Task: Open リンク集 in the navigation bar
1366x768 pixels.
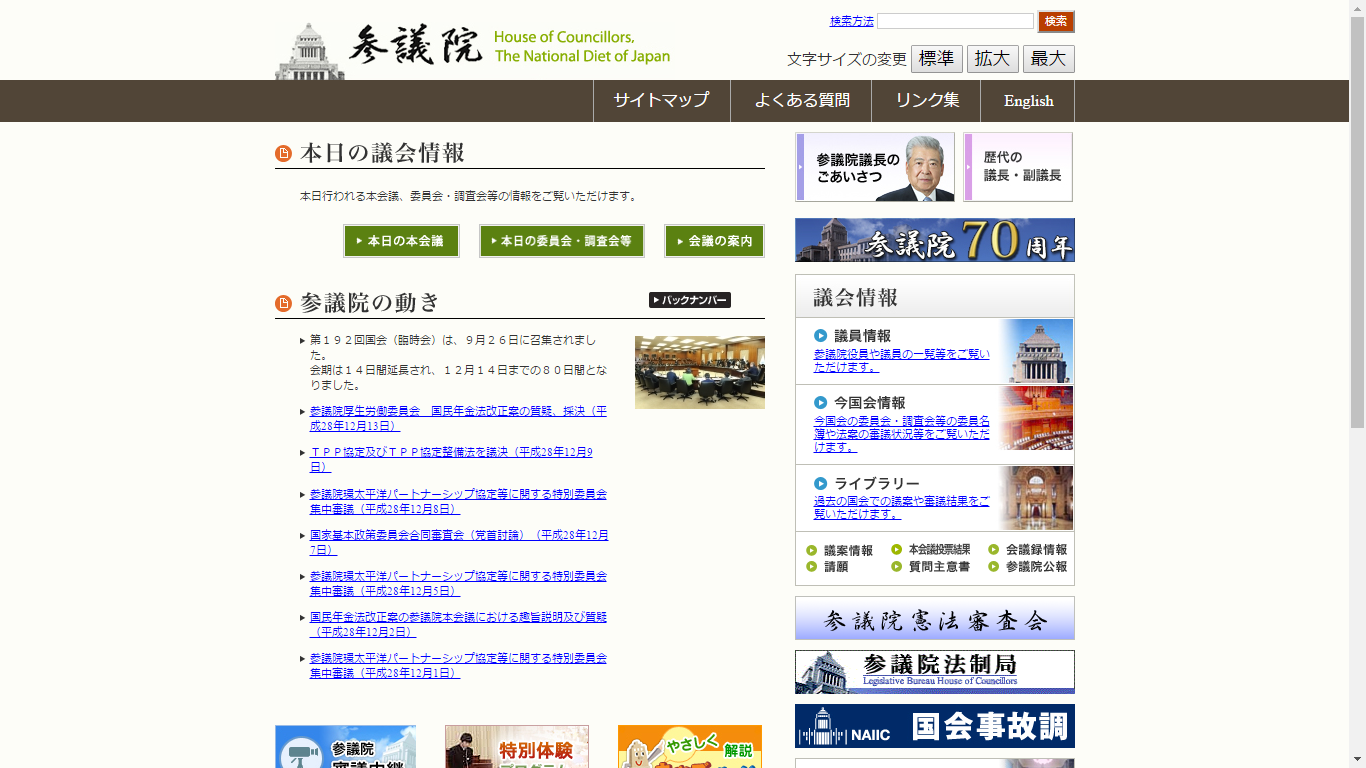Action: tap(926, 100)
